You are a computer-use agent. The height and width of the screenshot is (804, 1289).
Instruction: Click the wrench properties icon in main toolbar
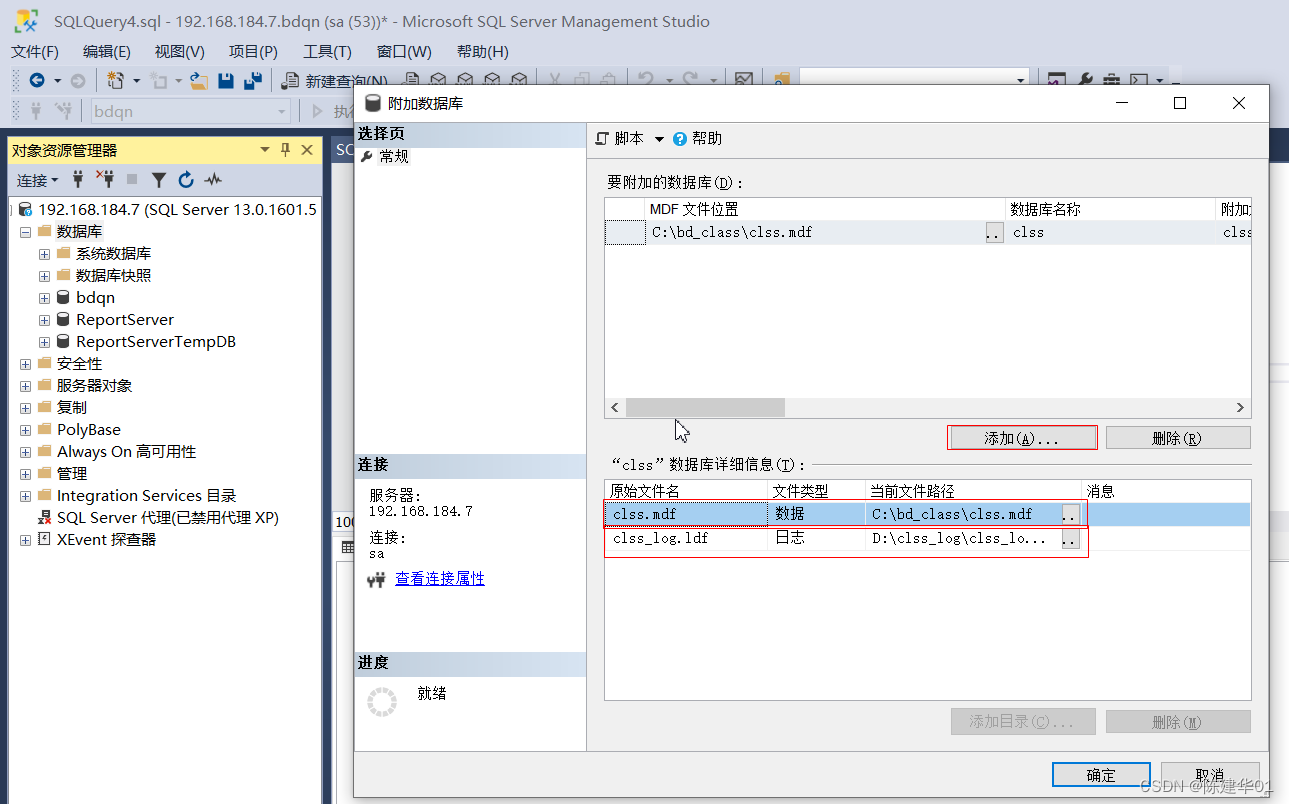(x=1085, y=81)
